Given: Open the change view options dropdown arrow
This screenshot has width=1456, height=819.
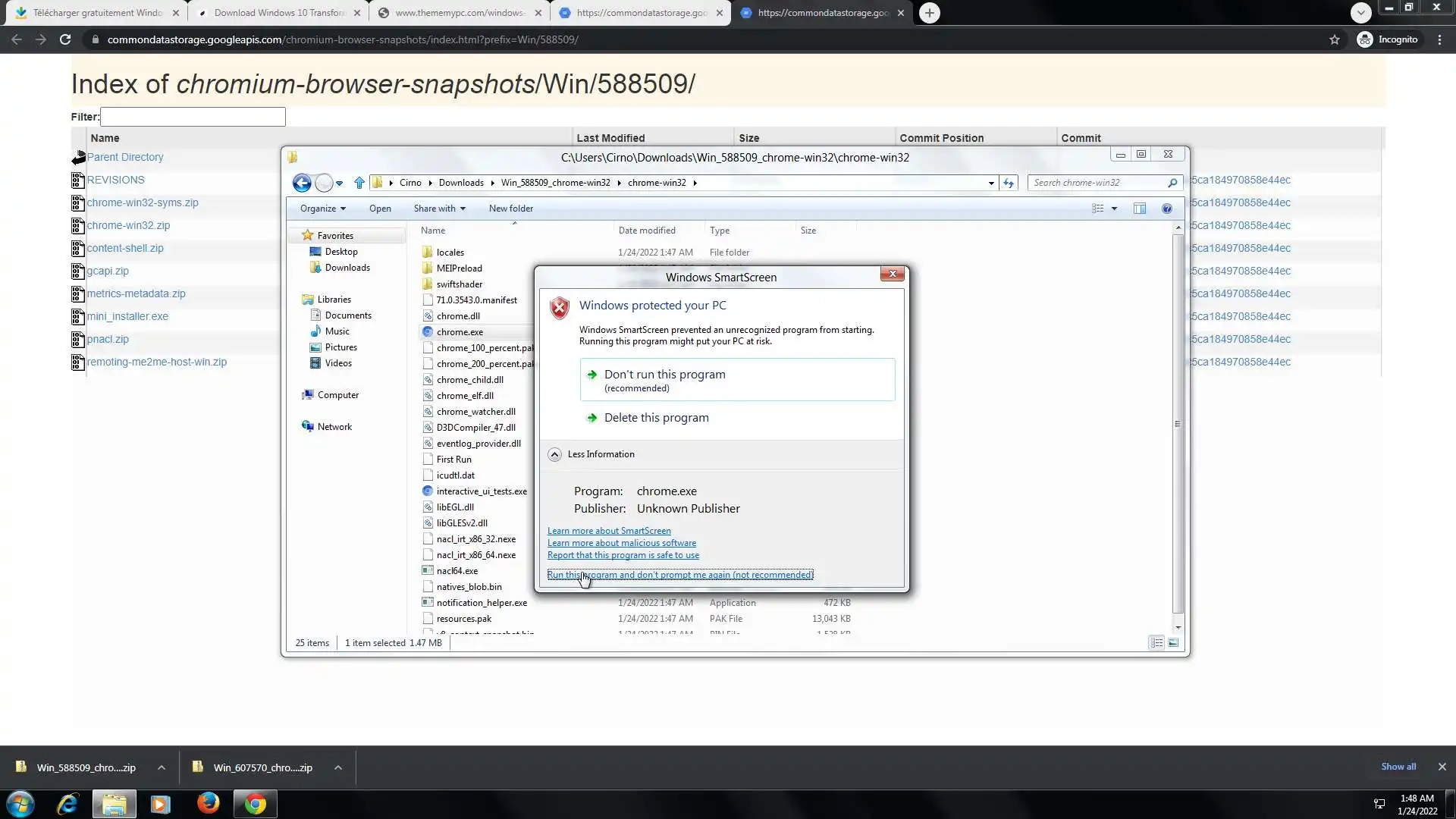Looking at the screenshot, I should [x=1114, y=209].
